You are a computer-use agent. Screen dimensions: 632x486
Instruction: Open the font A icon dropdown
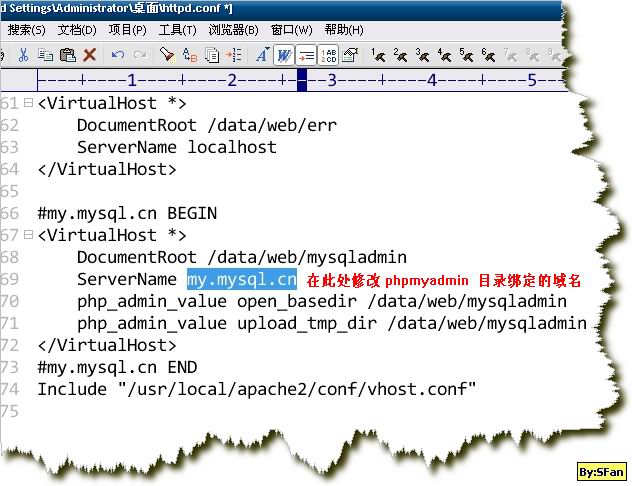point(262,55)
